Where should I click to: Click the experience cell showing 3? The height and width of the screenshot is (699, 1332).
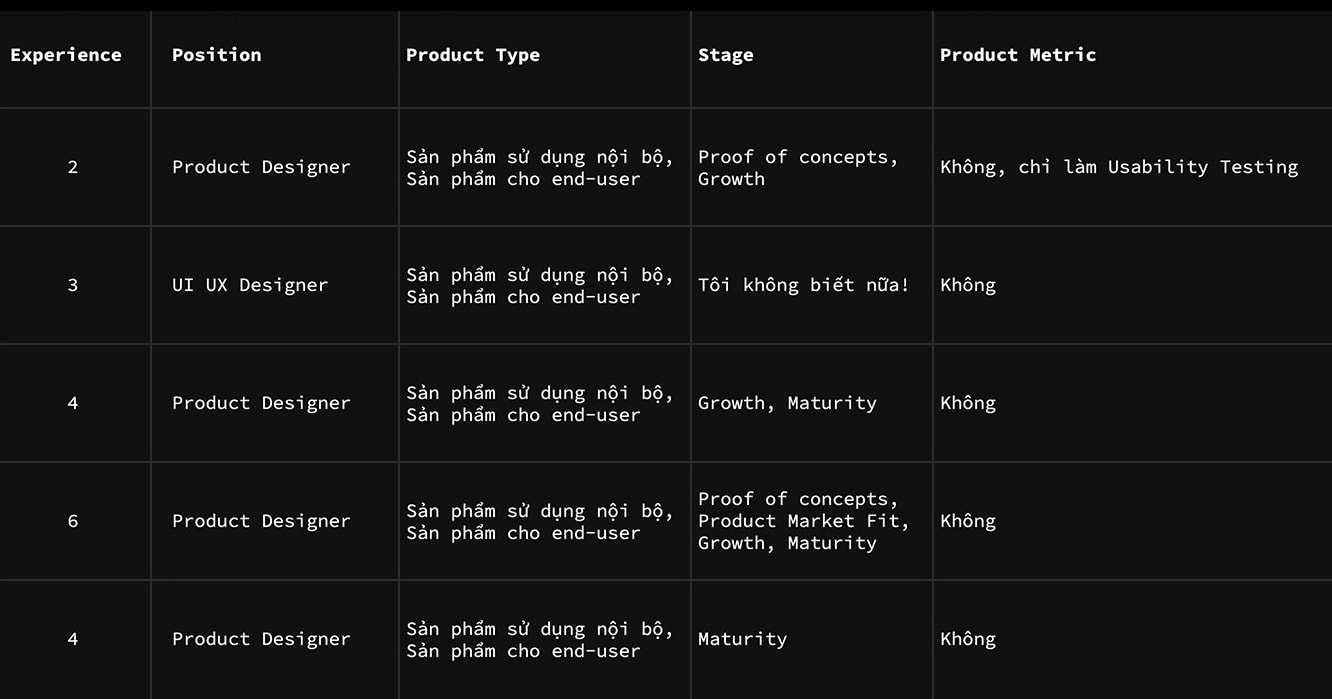tap(73, 285)
